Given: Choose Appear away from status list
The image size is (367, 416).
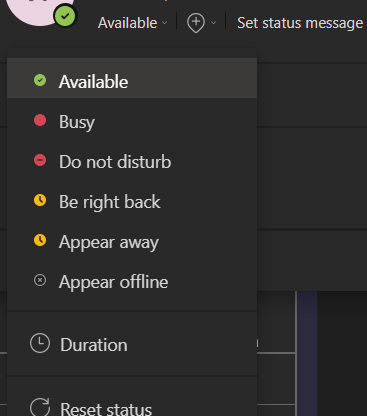Looking at the screenshot, I should pyautogui.click(x=132, y=241).
